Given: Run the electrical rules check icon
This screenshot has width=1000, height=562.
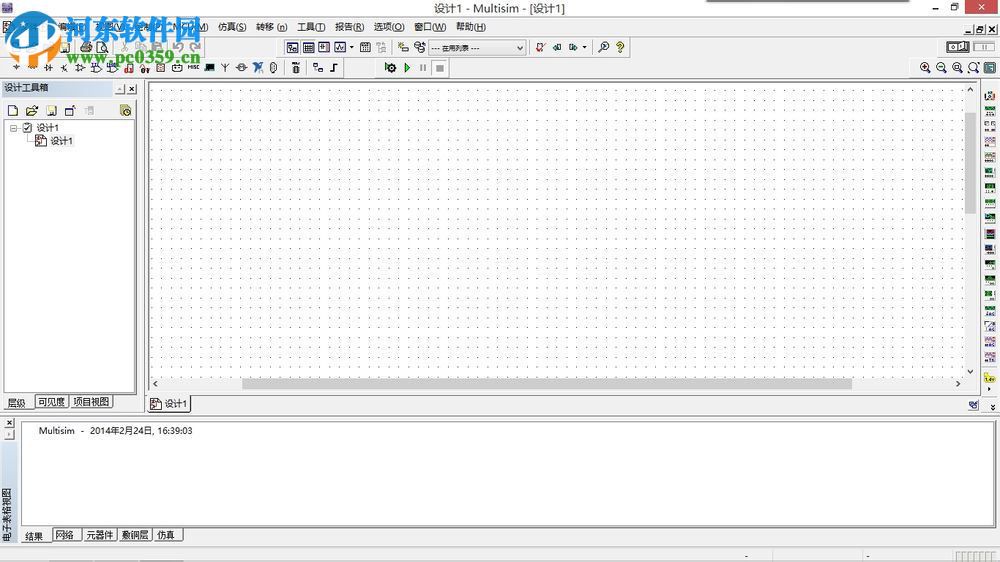Looking at the screenshot, I should point(540,47).
